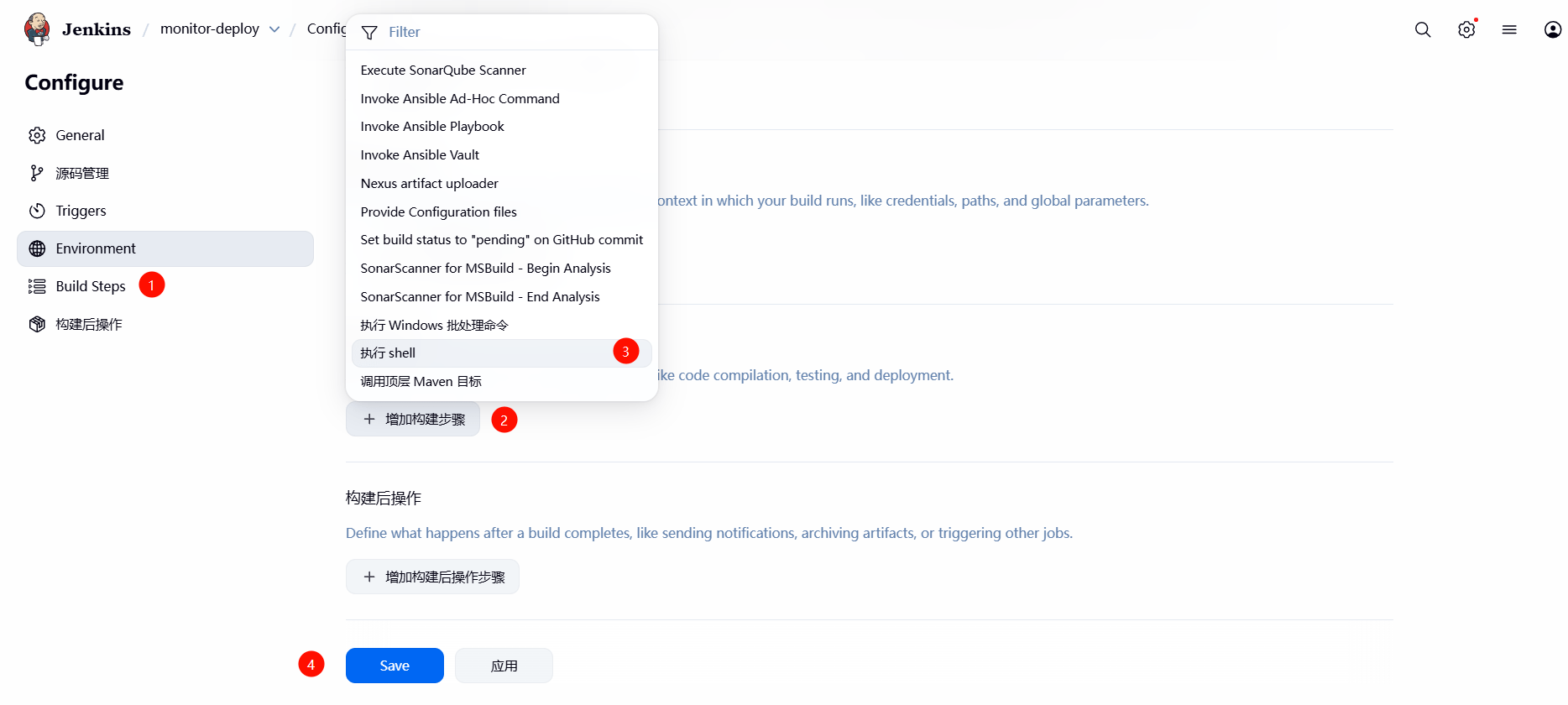Open the Manage Jenkins gear icon
This screenshot has width=1568, height=705.
point(1466,29)
